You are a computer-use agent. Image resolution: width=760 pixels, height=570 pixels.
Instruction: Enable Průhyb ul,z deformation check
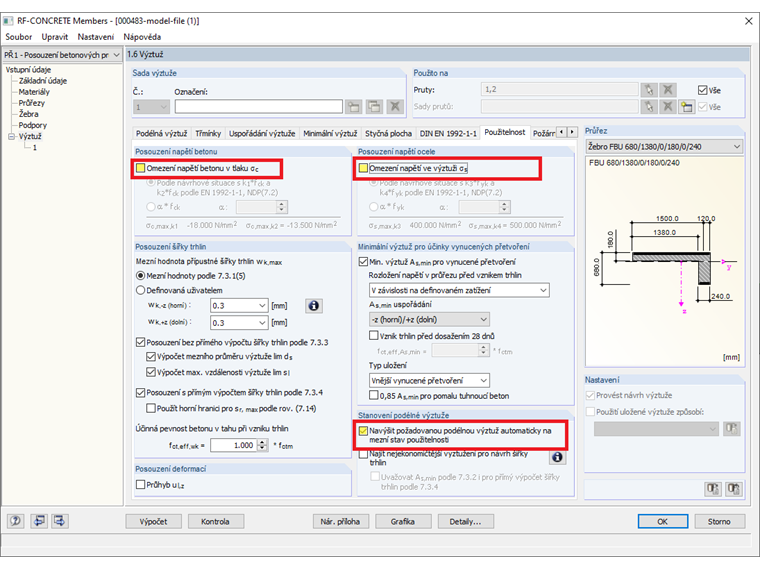pos(141,484)
